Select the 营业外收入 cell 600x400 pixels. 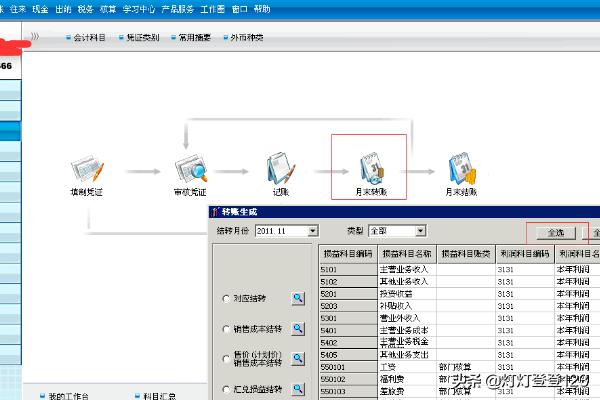[x=407, y=318]
